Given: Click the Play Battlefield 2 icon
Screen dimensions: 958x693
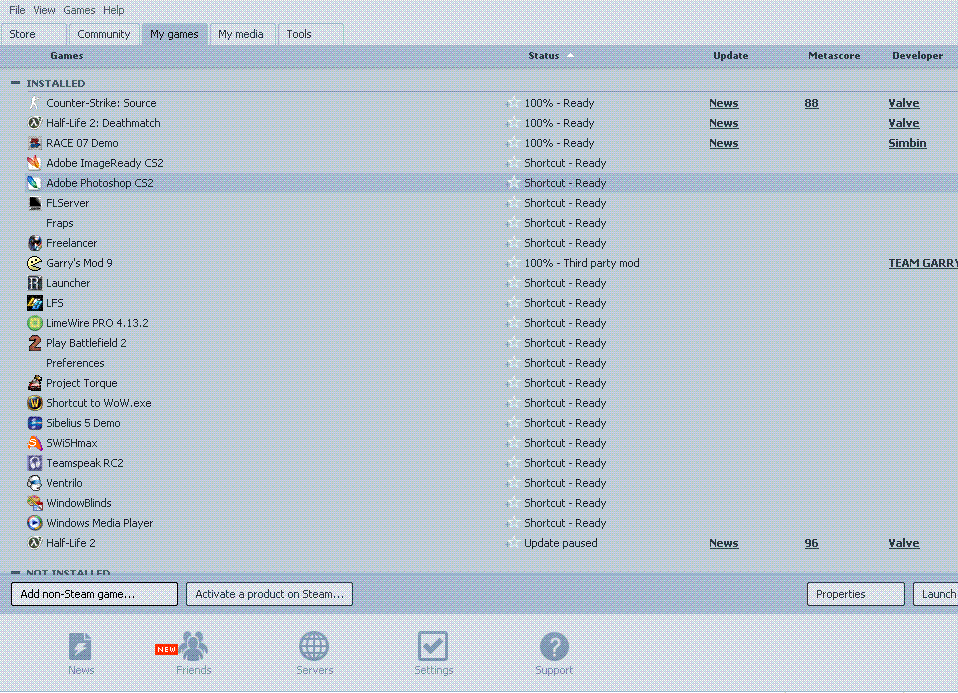Looking at the screenshot, I should tap(35, 343).
